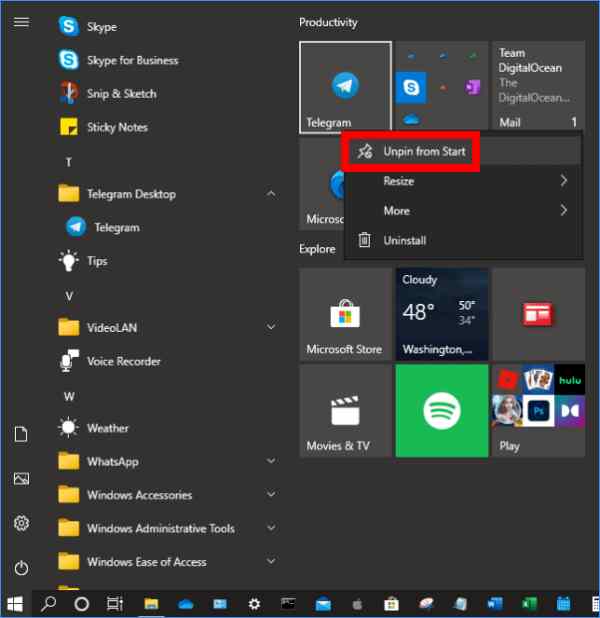
Task: Open the green Spotify tile
Action: click(442, 411)
